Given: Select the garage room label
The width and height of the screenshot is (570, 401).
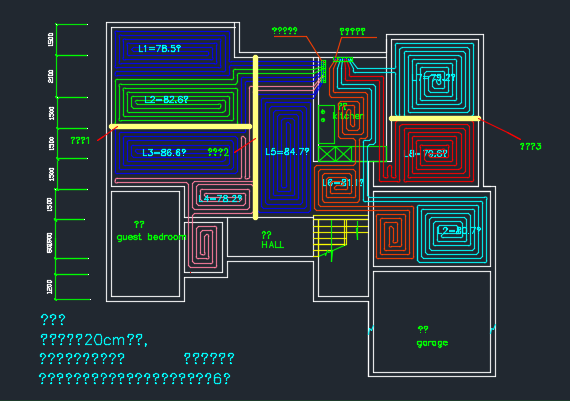Looking at the screenshot, I should tap(432, 343).
